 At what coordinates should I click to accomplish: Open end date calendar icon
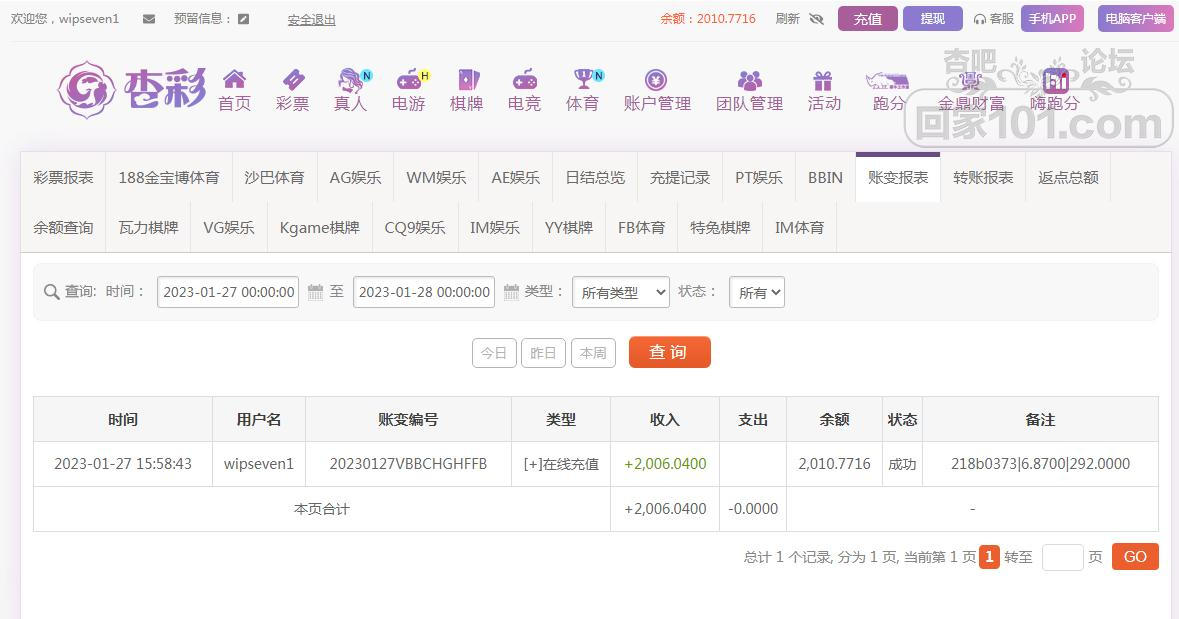click(x=511, y=292)
